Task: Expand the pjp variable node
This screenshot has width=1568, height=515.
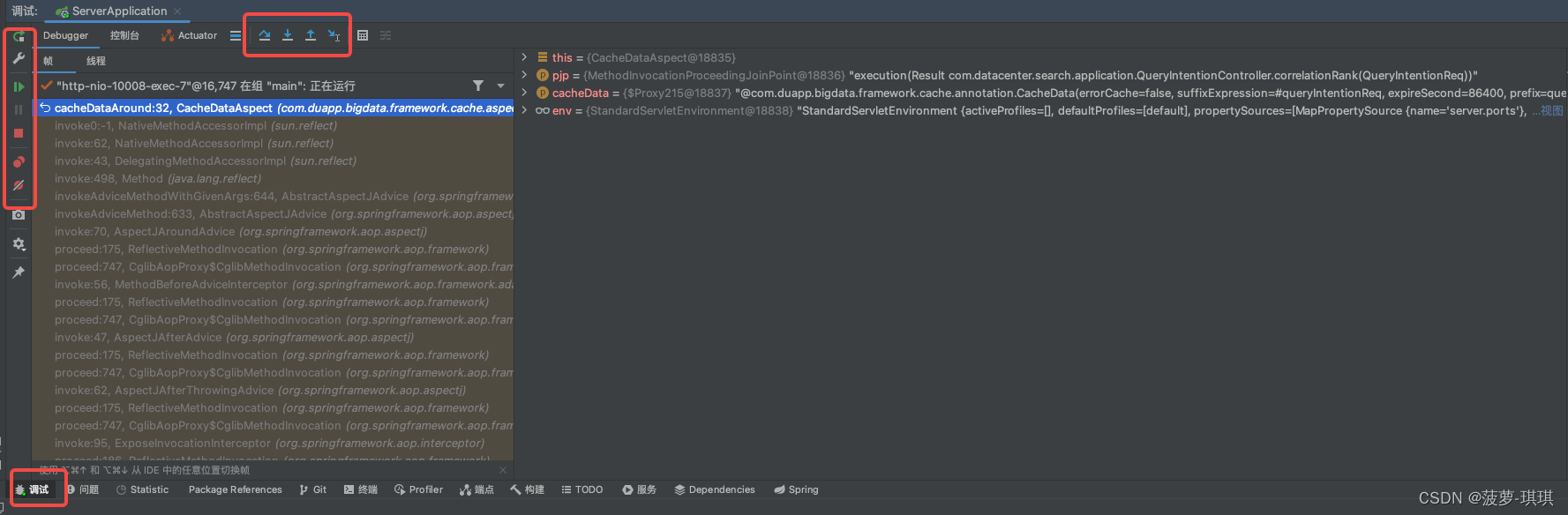Action: pyautogui.click(x=524, y=75)
